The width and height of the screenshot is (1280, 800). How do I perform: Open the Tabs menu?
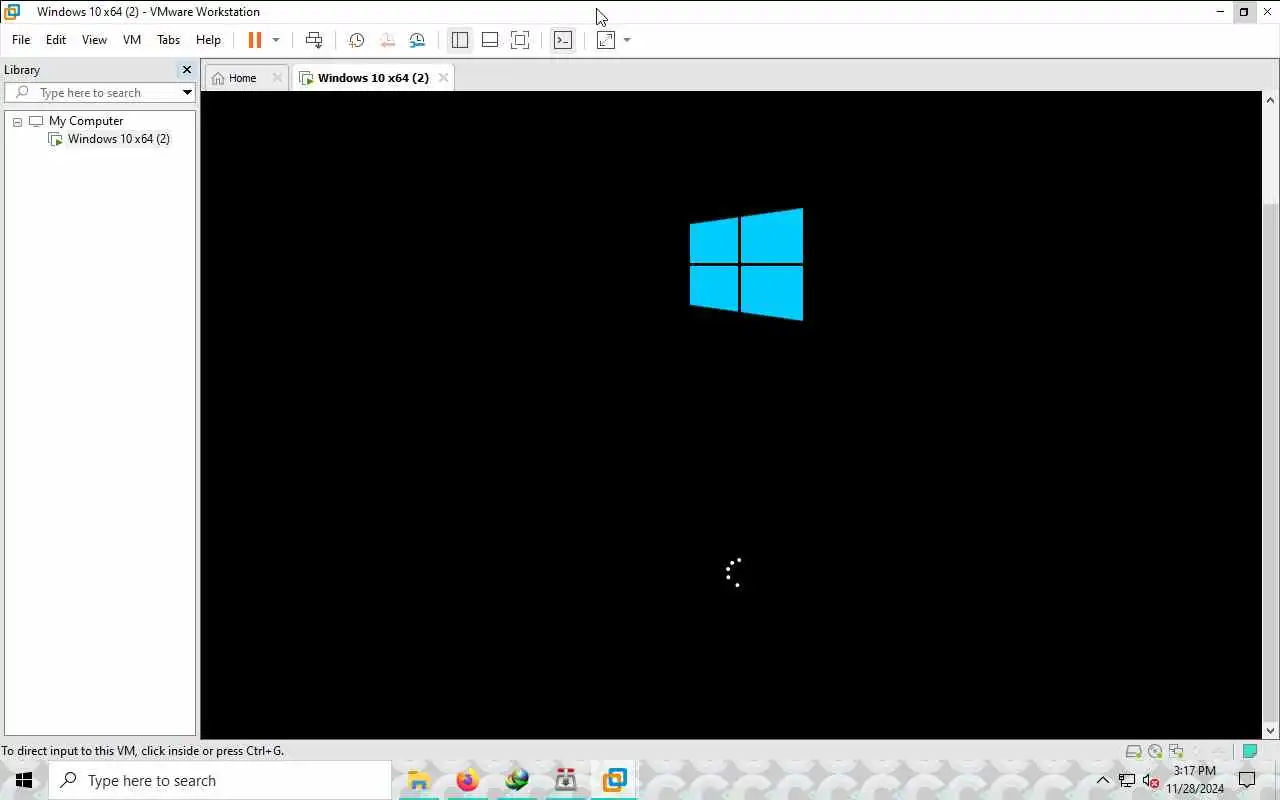(x=169, y=40)
